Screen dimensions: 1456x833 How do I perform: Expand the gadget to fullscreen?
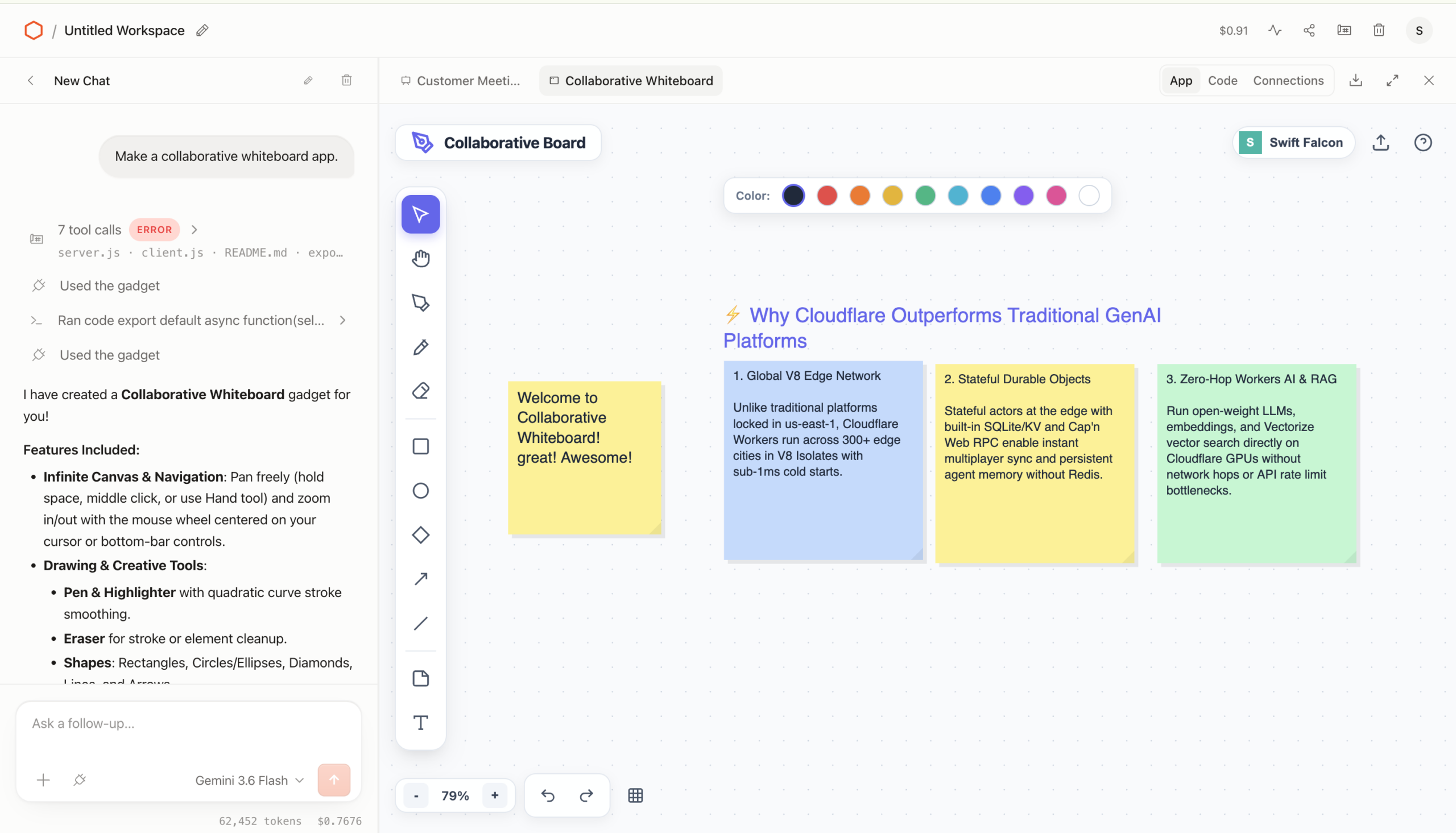tap(1392, 81)
